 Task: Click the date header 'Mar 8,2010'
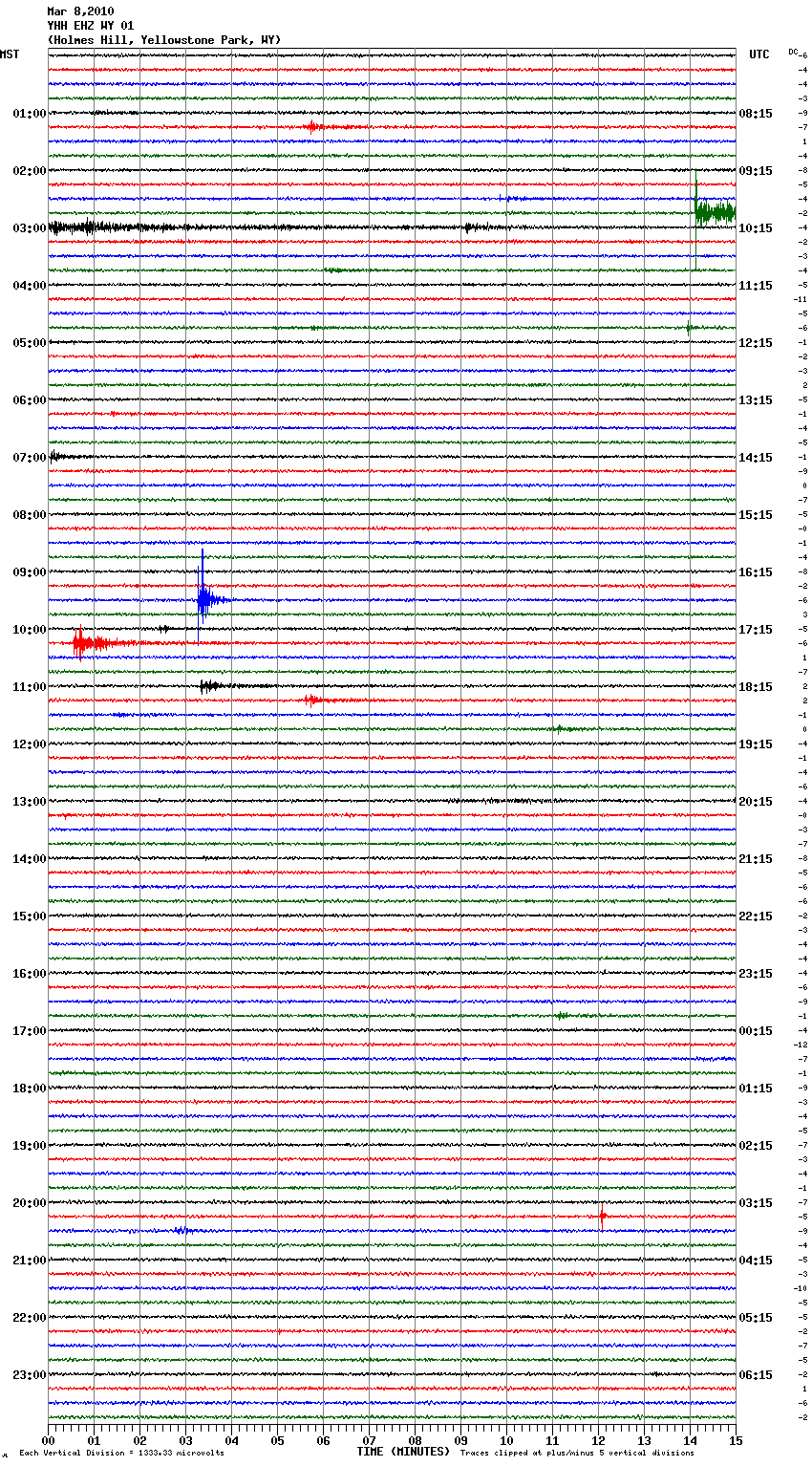[x=80, y=11]
